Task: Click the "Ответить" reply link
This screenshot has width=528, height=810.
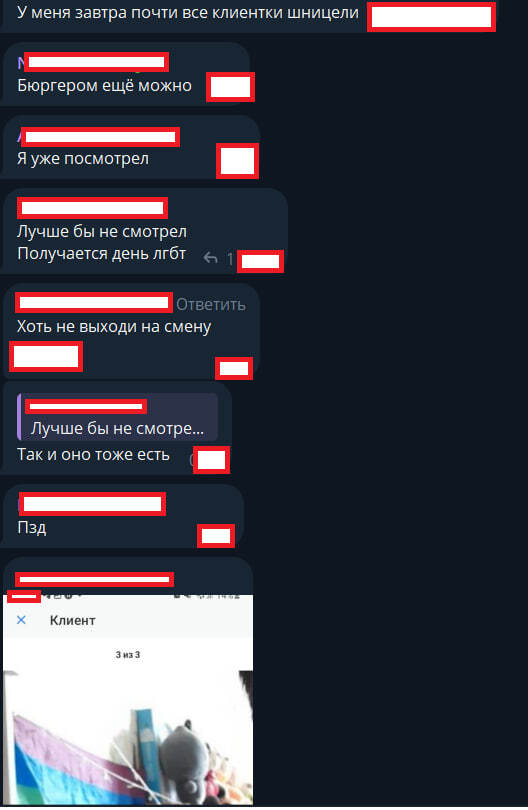Action: [211, 304]
